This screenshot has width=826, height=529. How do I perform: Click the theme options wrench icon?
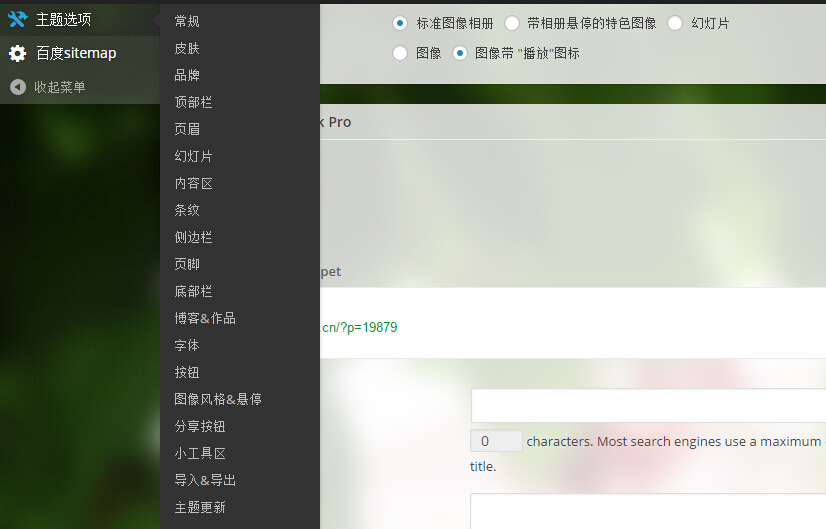coord(17,19)
